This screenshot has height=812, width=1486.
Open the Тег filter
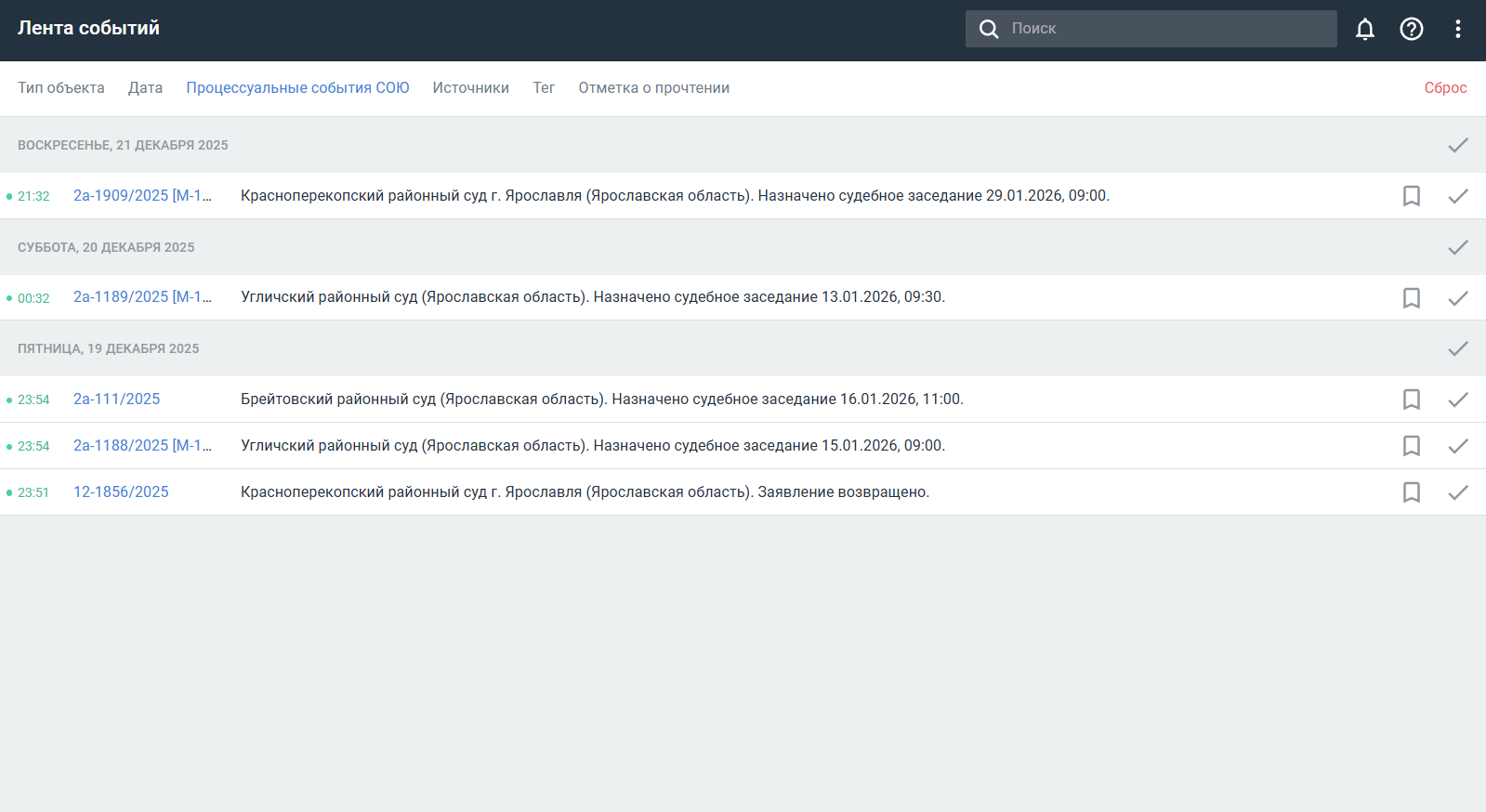point(544,88)
